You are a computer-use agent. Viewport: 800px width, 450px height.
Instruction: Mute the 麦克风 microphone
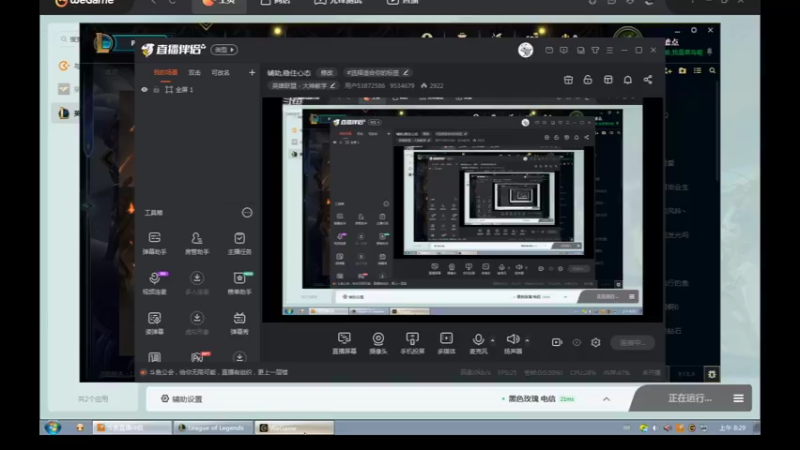pyautogui.click(x=478, y=343)
